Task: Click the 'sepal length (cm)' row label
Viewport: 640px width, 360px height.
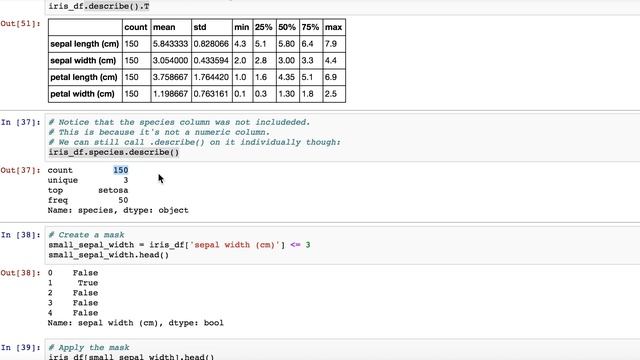Action: [x=84, y=44]
